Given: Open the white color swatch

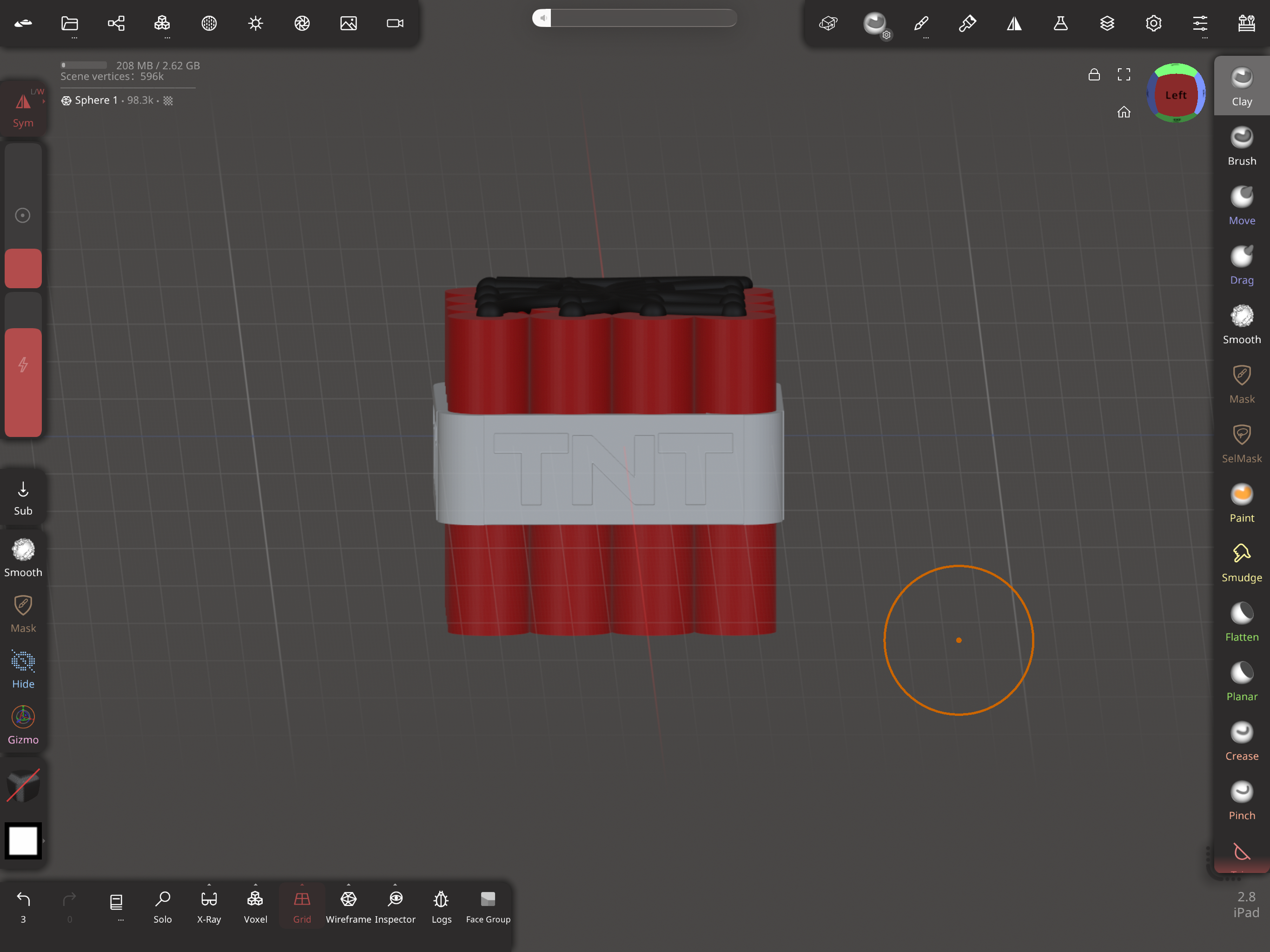Looking at the screenshot, I should click(x=23, y=840).
